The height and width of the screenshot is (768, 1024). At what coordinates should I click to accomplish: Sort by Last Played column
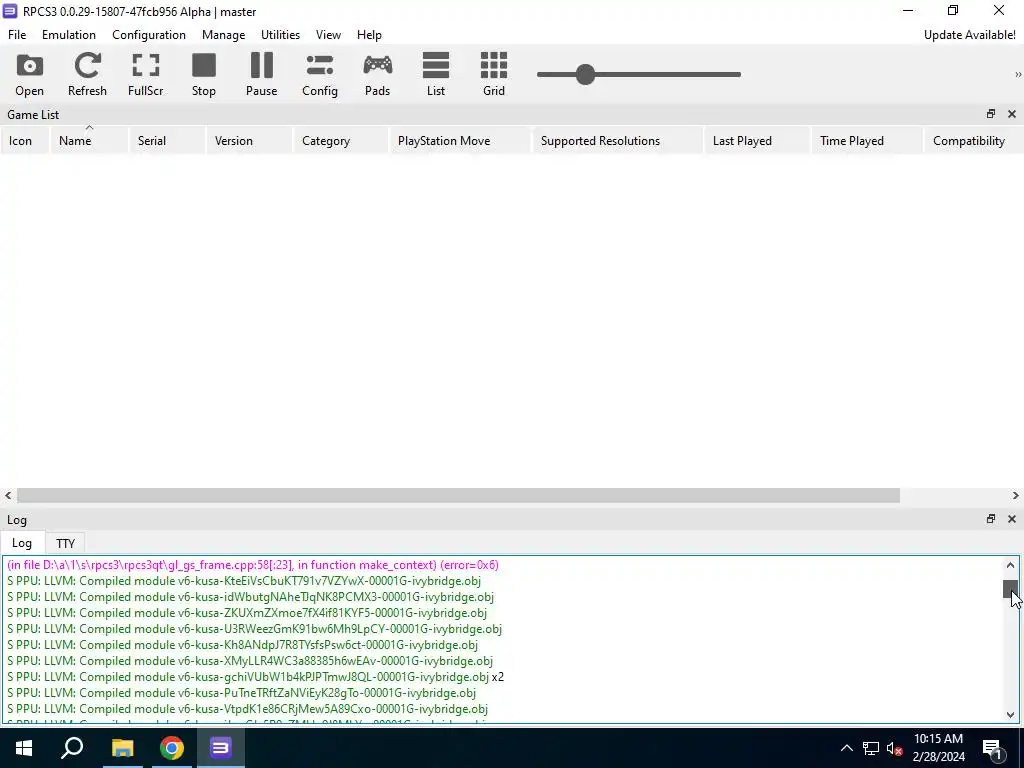[x=758, y=140]
